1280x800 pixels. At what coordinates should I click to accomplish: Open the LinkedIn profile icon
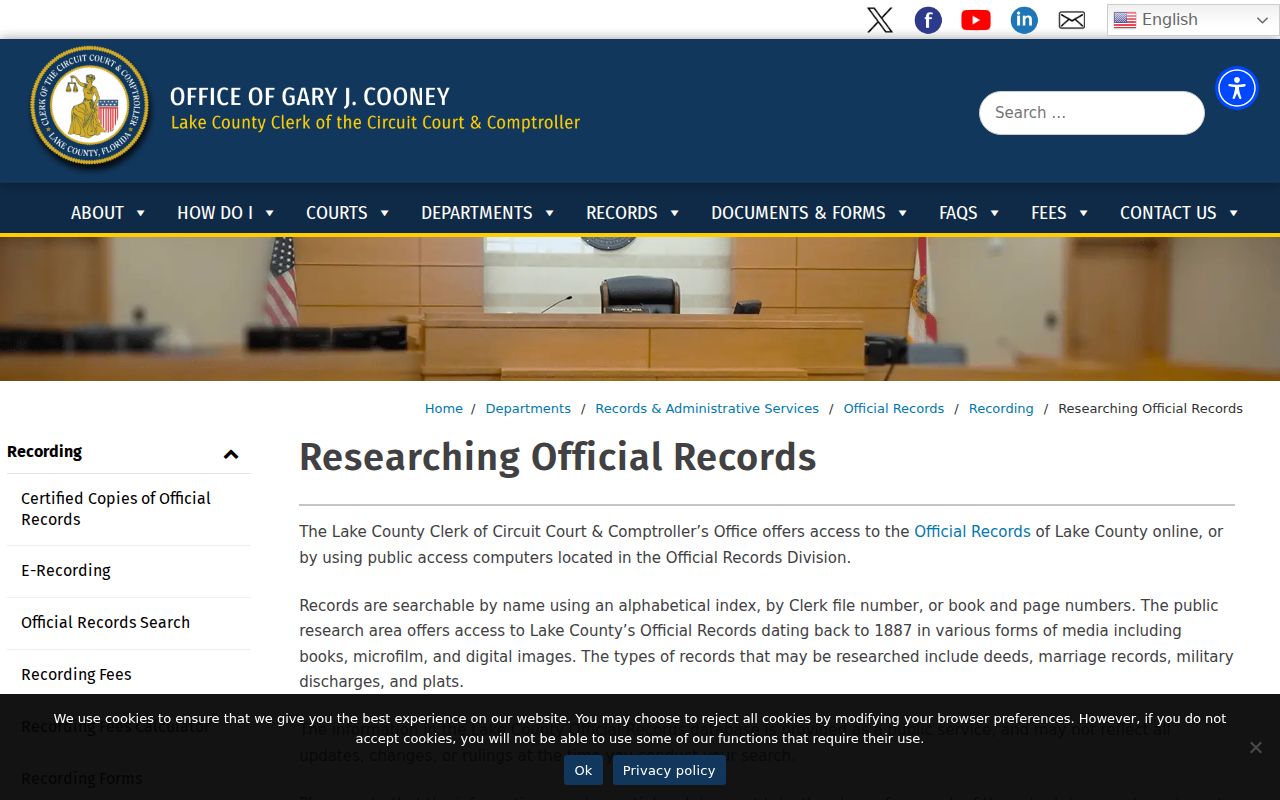click(x=1024, y=20)
